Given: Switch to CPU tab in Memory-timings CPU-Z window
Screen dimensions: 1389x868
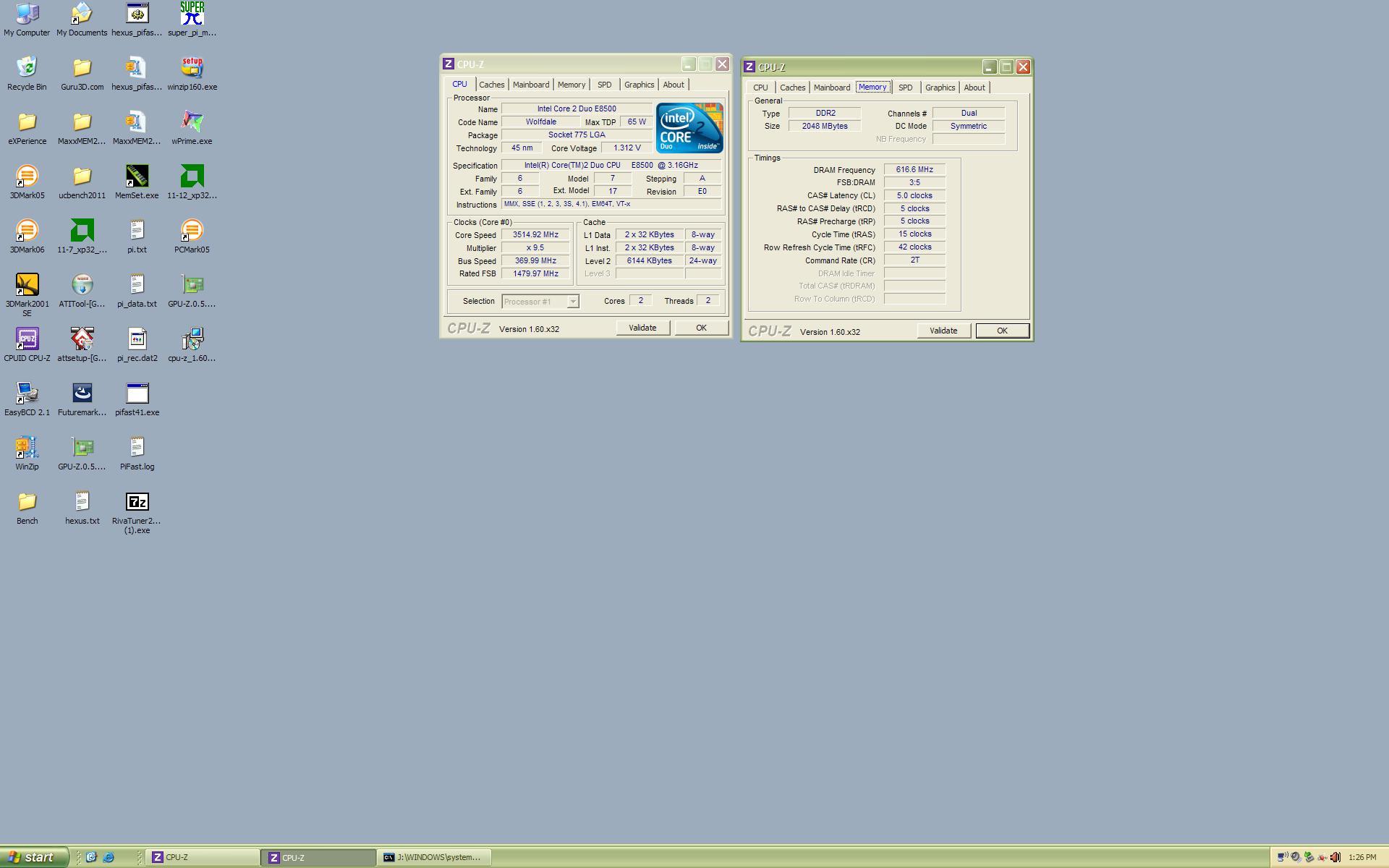Looking at the screenshot, I should tap(760, 88).
